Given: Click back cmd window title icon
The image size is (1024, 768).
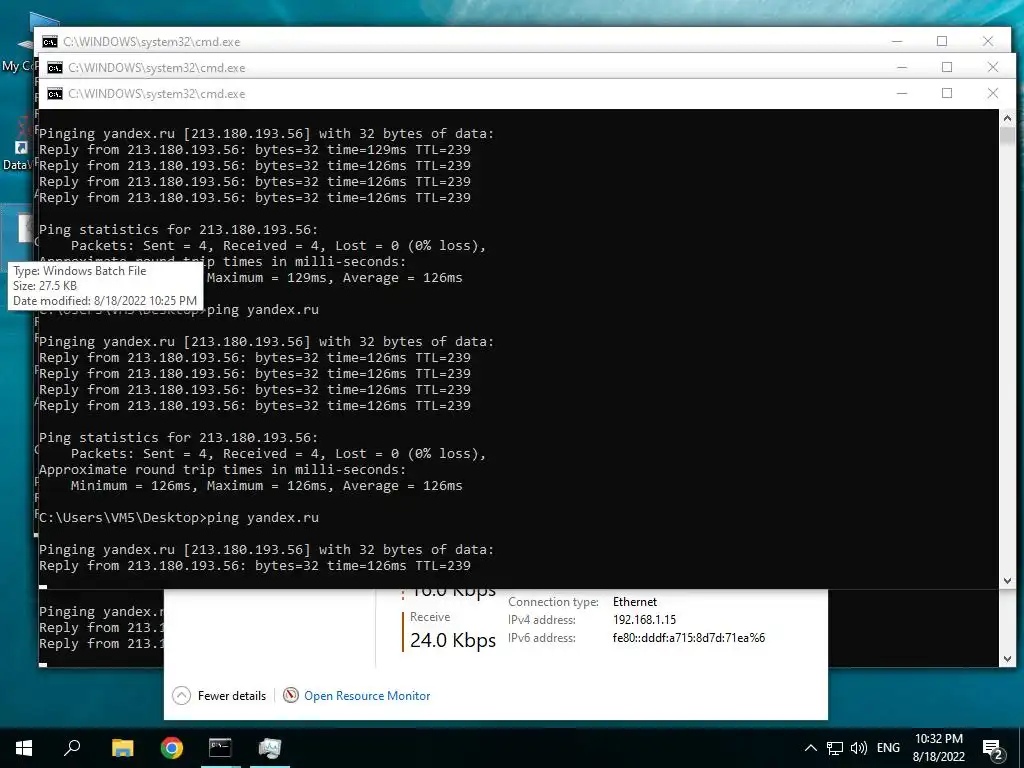Looking at the screenshot, I should click(50, 41).
